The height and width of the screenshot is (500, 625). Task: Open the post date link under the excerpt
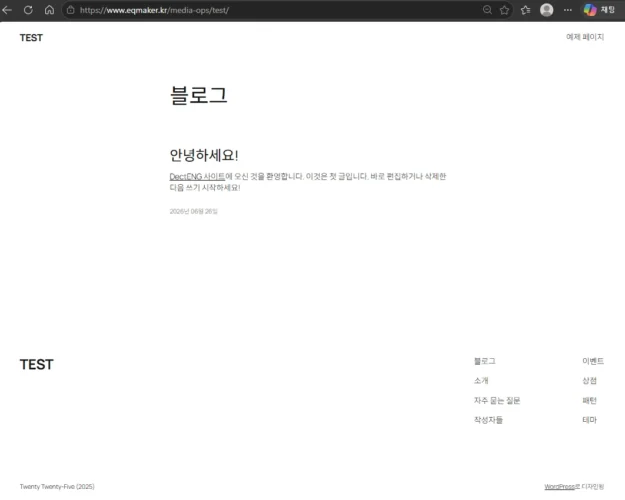pyautogui.click(x=193, y=211)
